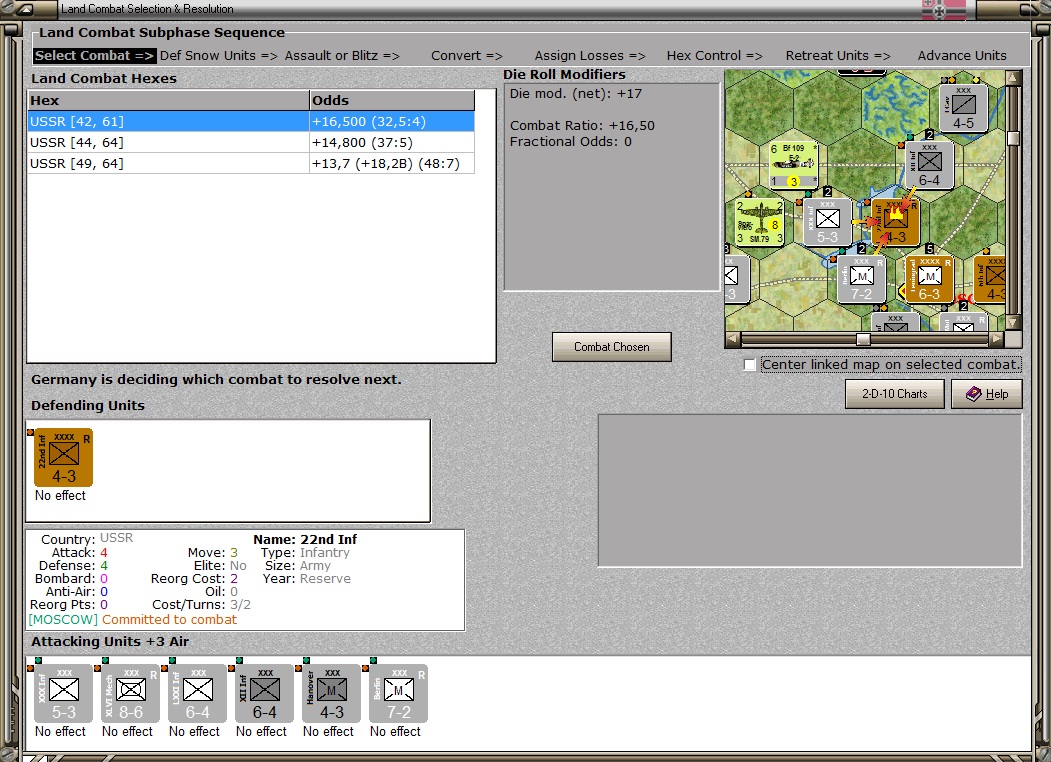Open the 2-D-10 Charts
The width and height of the screenshot is (1051, 762).
(894, 394)
